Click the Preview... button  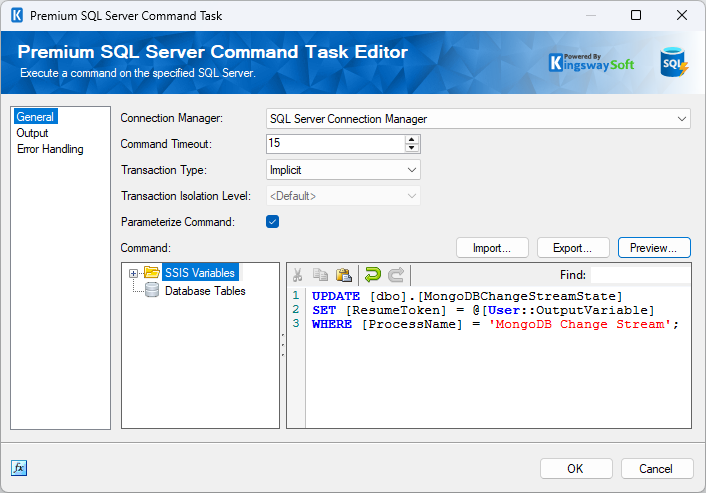click(x=654, y=248)
